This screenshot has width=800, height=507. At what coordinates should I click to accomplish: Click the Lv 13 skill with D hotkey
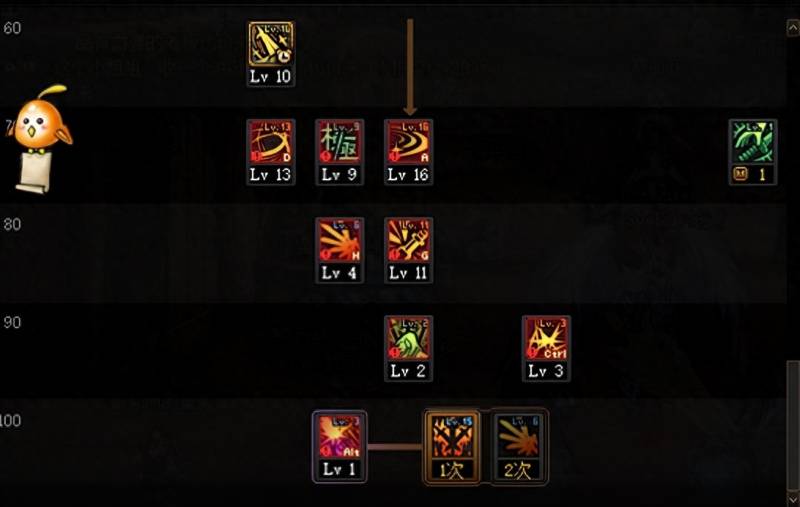coord(271,152)
